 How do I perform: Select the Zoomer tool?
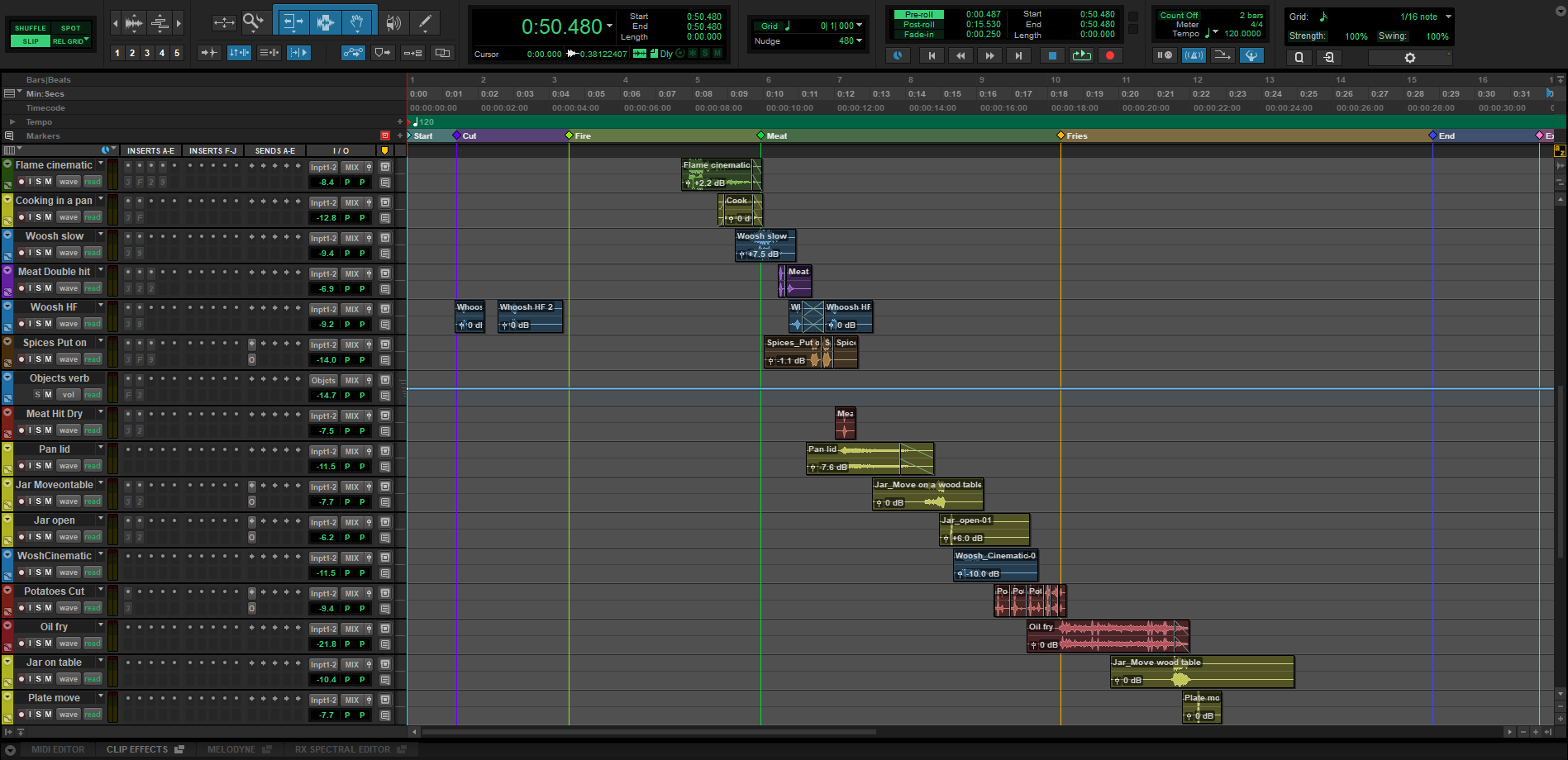[254, 22]
